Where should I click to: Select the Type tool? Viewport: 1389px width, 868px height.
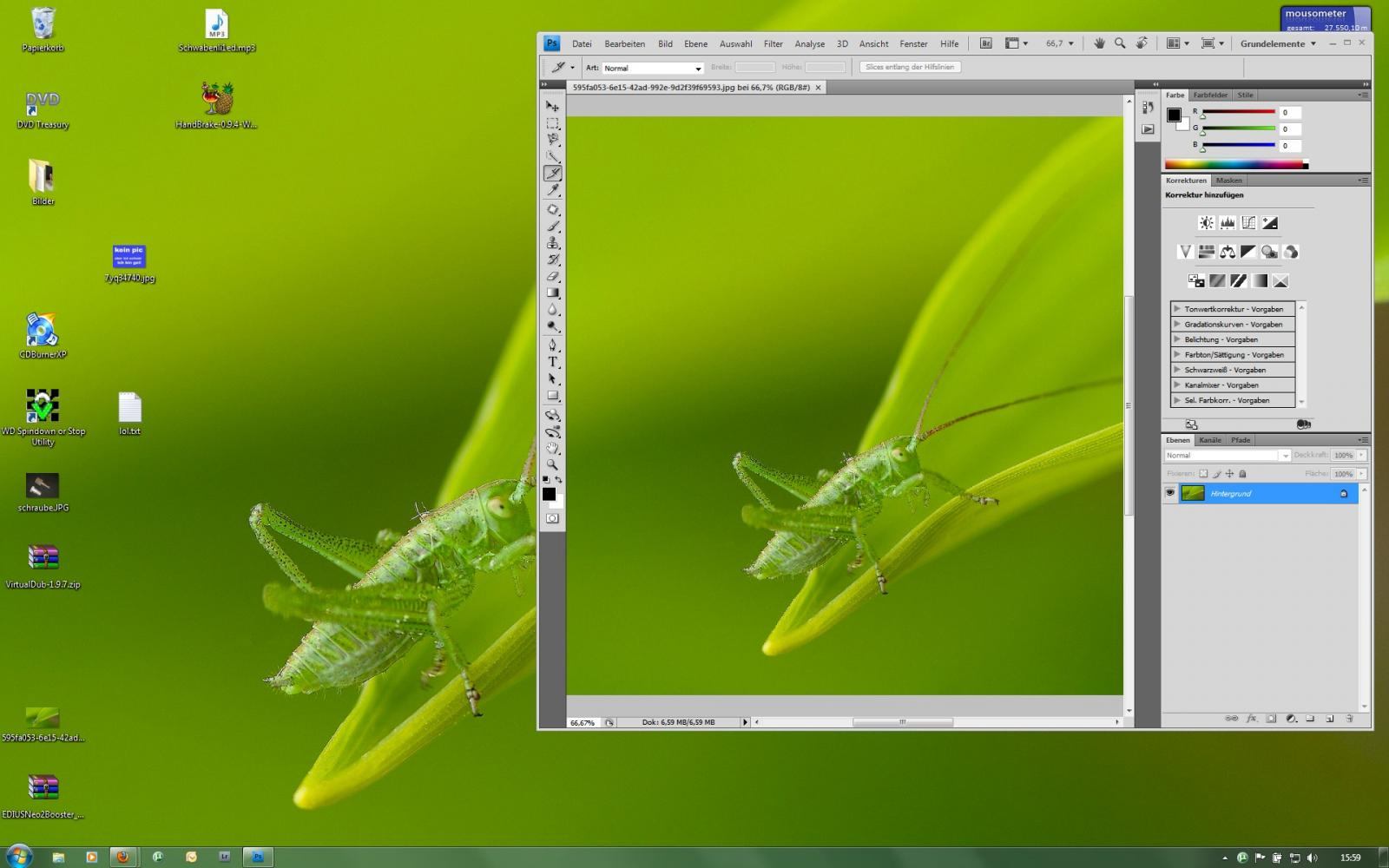point(552,362)
